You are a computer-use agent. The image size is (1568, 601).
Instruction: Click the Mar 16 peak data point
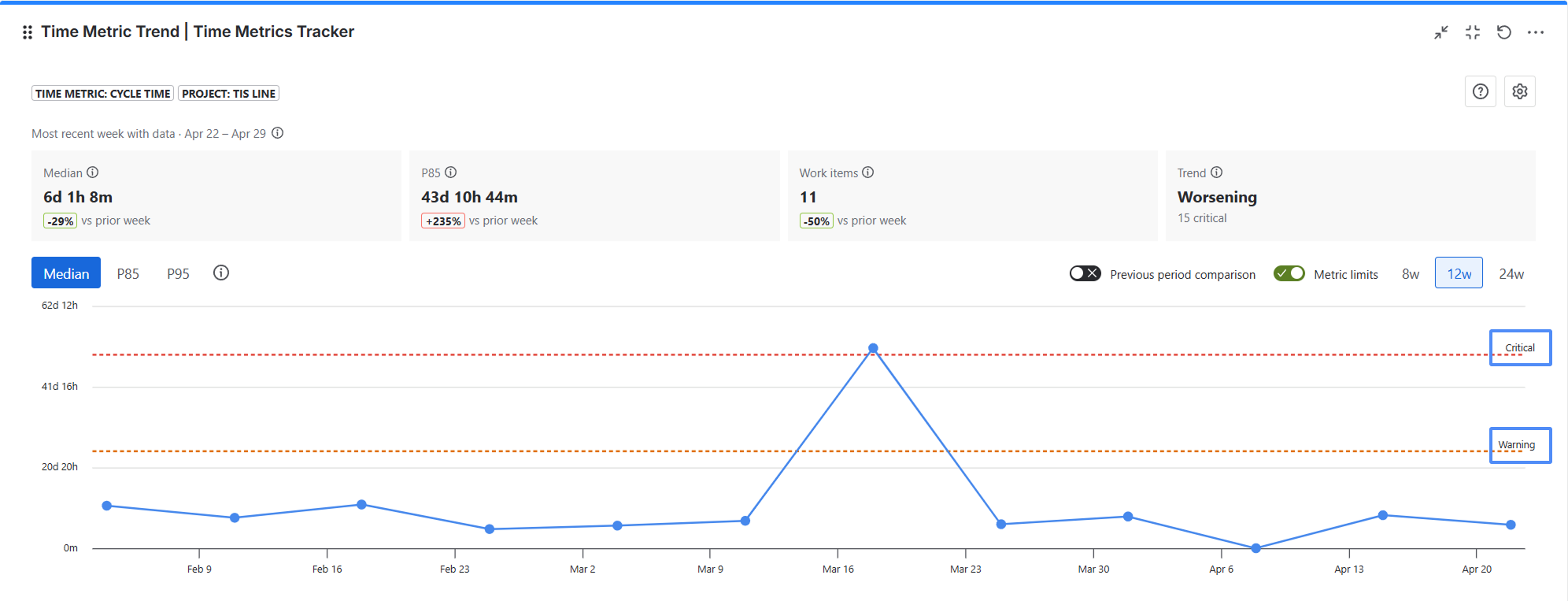pos(873,348)
